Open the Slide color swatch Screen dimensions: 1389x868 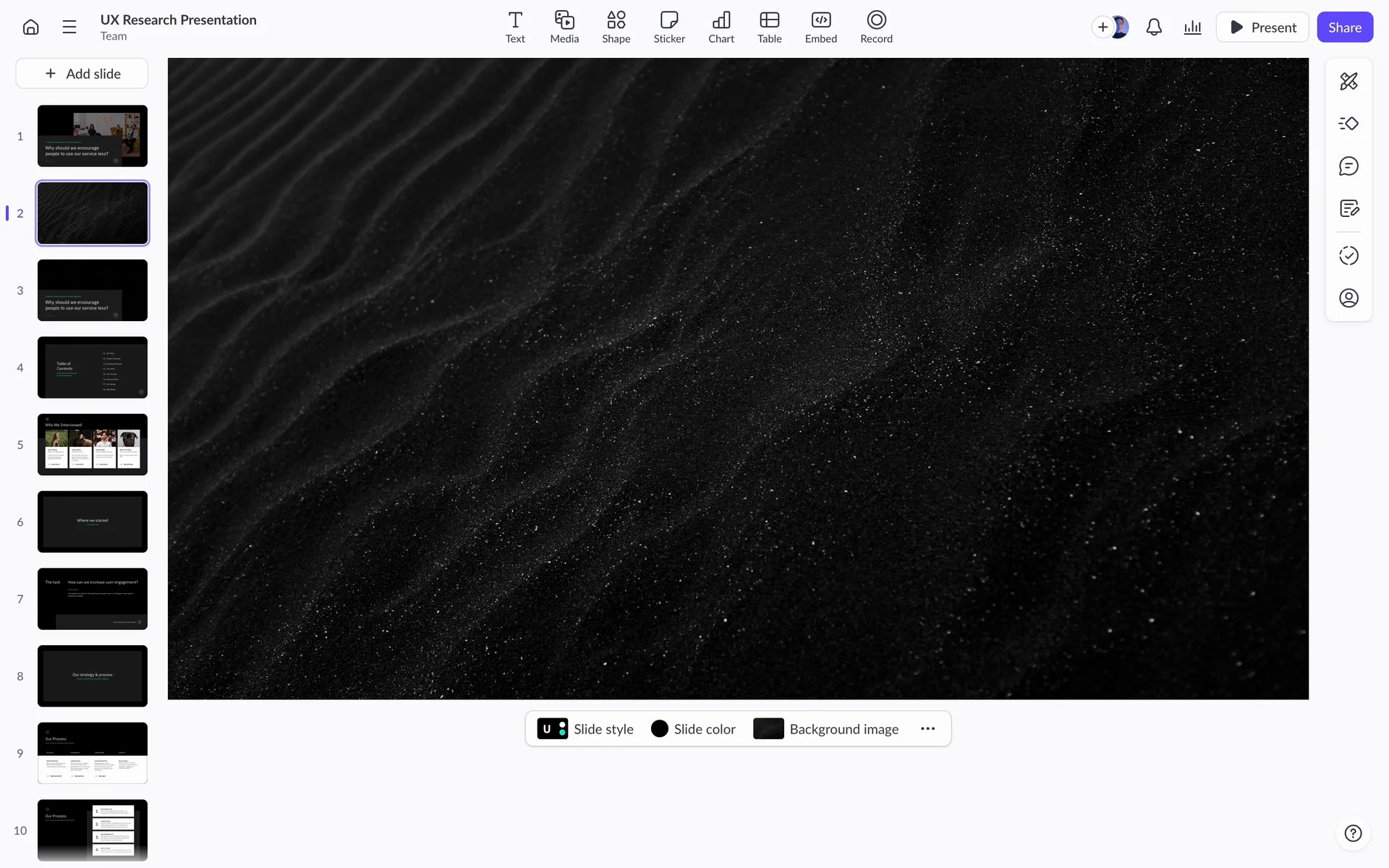(693, 728)
